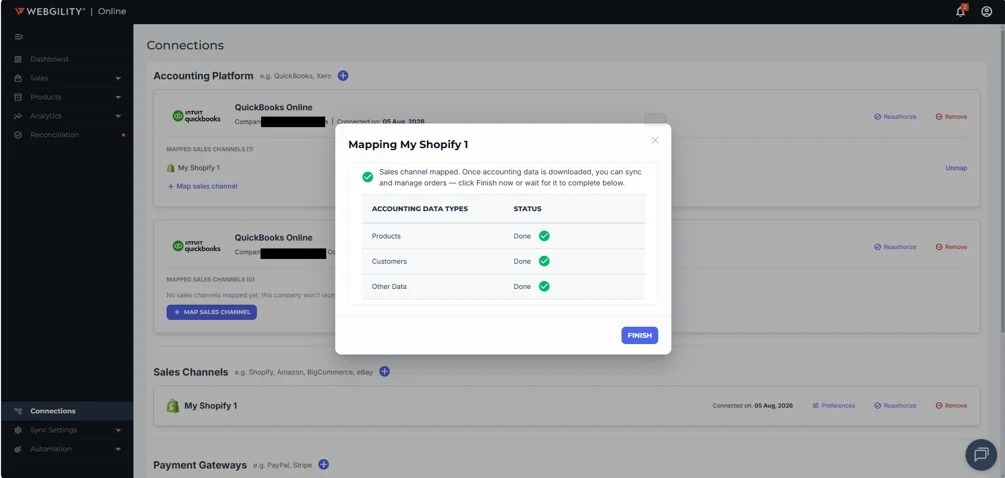The width and height of the screenshot is (1005, 478).
Task: Click the sales channel mapped success icon
Action: [x=367, y=177]
